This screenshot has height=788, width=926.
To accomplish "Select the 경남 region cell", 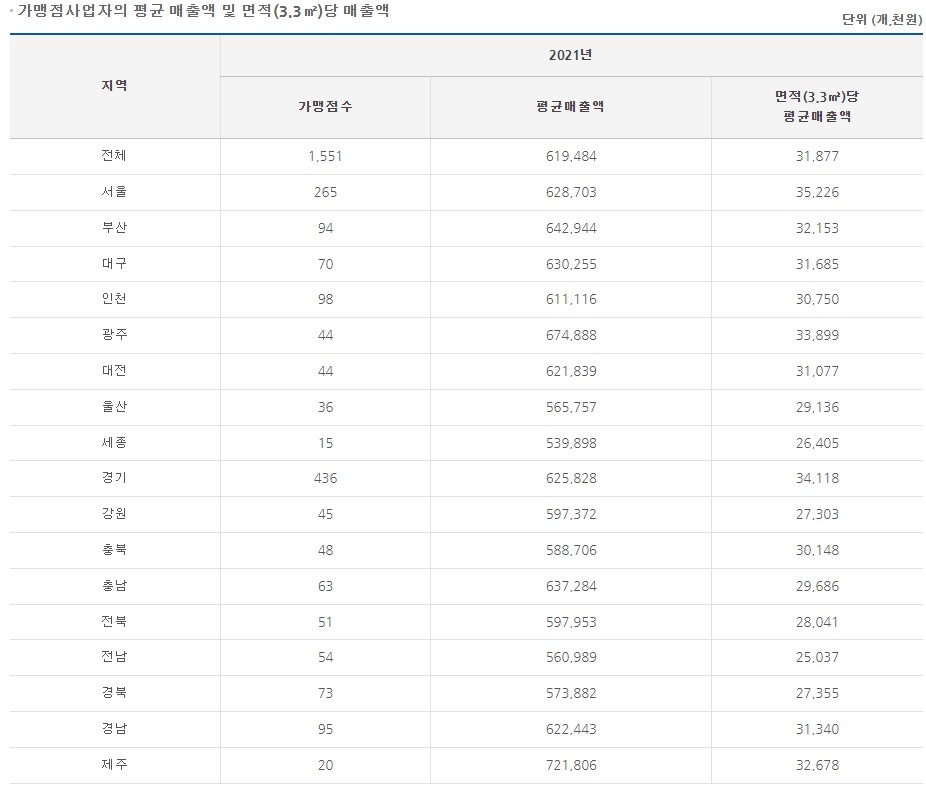I will pyautogui.click(x=114, y=728).
